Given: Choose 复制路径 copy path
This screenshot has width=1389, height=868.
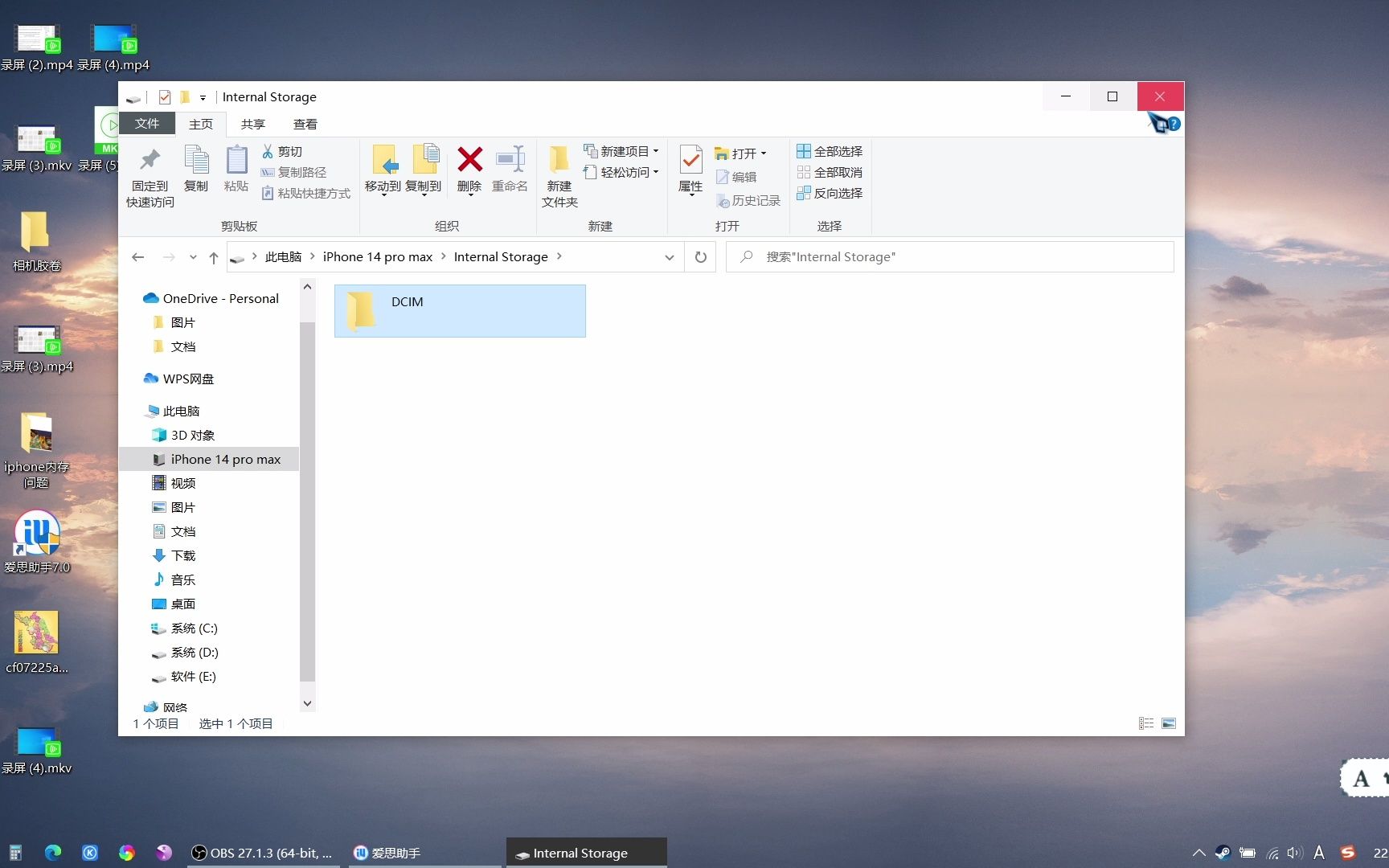Looking at the screenshot, I should [293, 172].
